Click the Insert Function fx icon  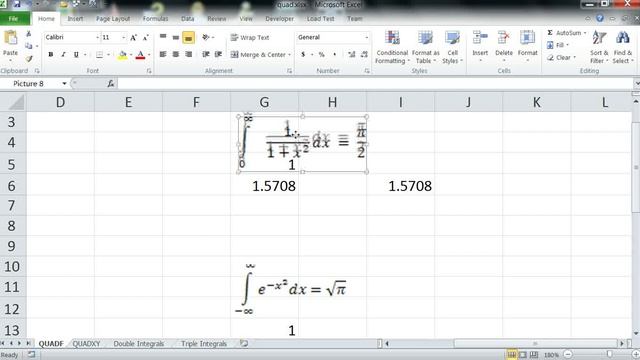coord(111,84)
